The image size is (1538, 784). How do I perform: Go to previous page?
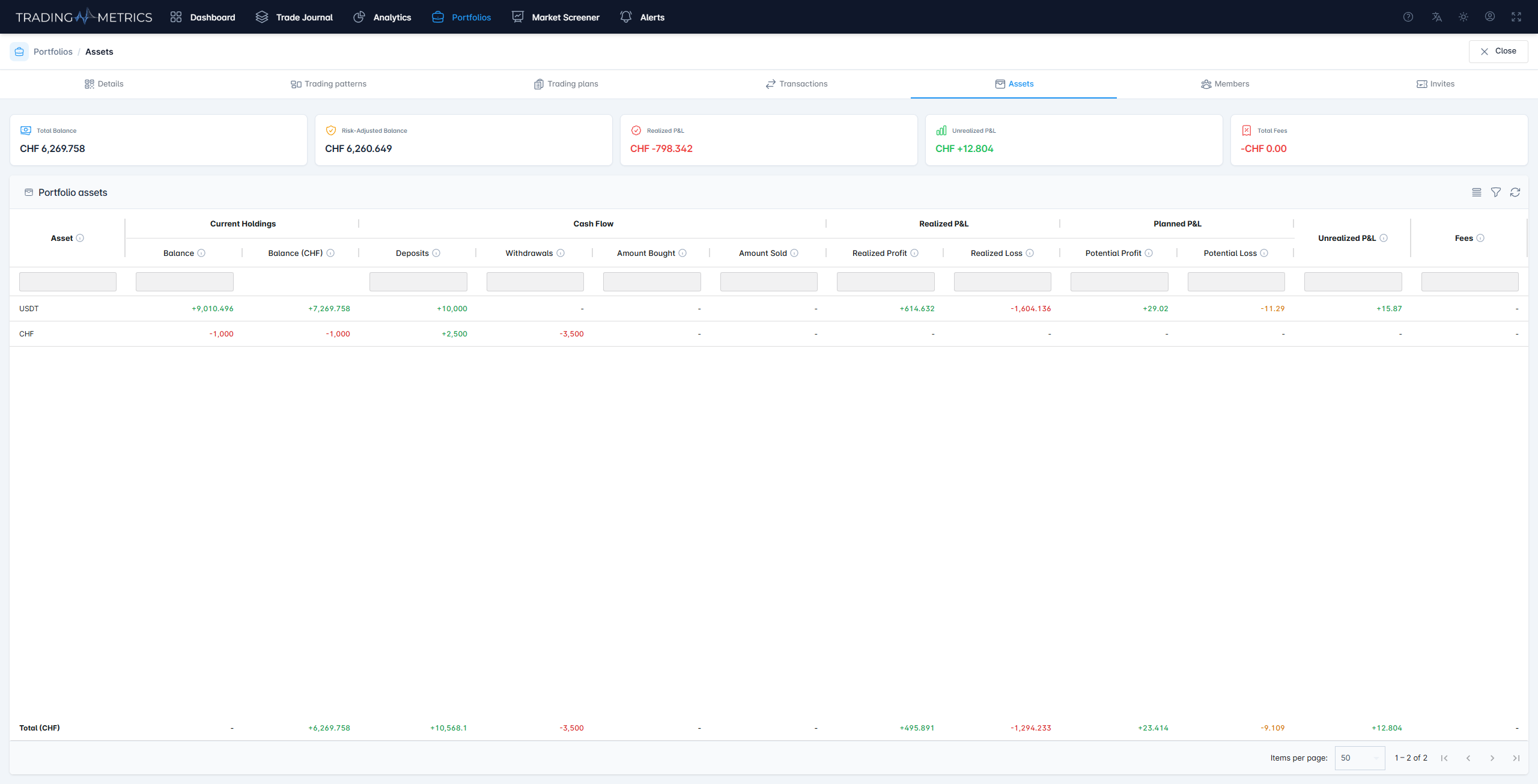pyautogui.click(x=1468, y=758)
